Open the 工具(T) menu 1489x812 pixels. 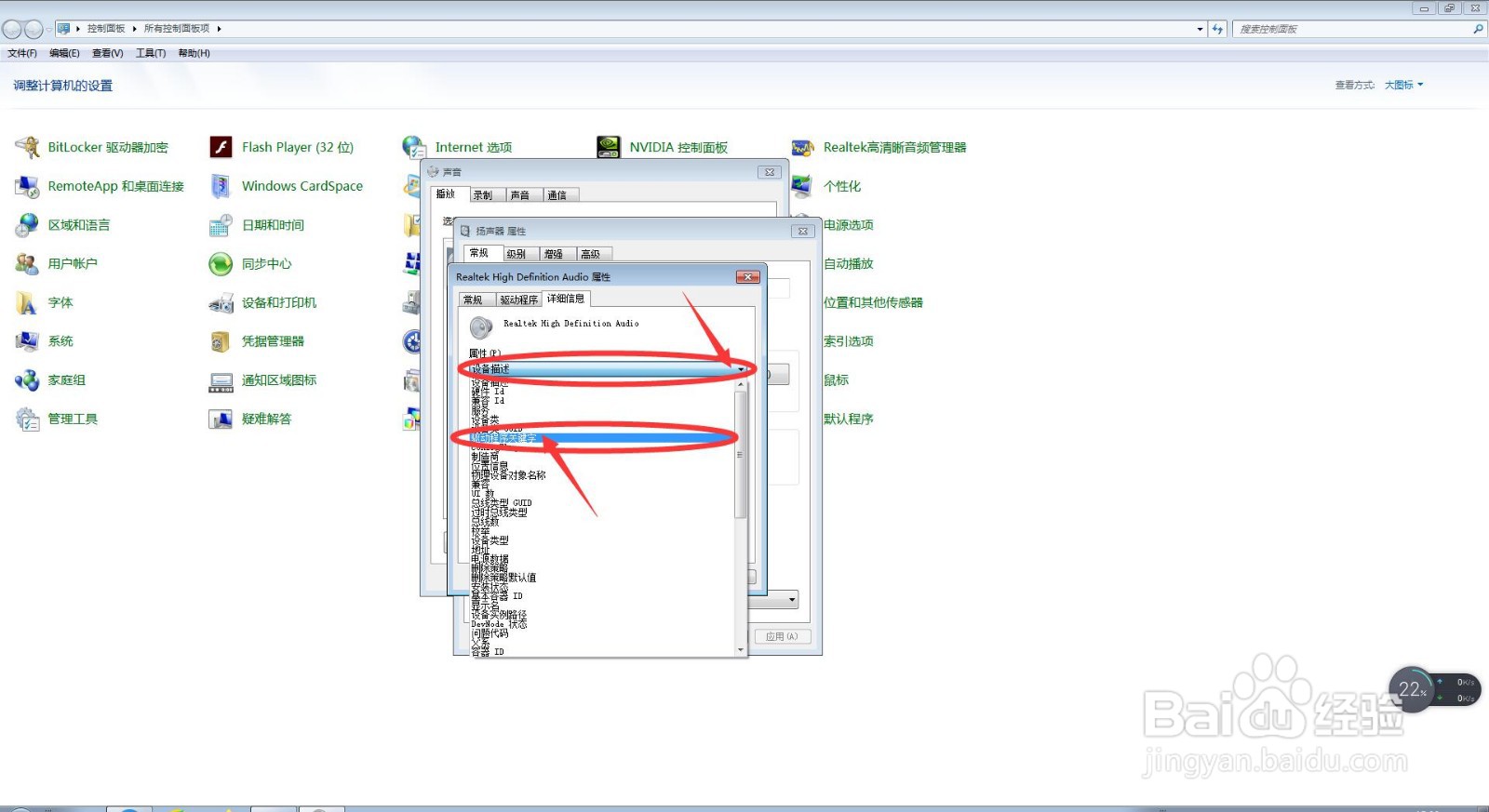tap(151, 53)
